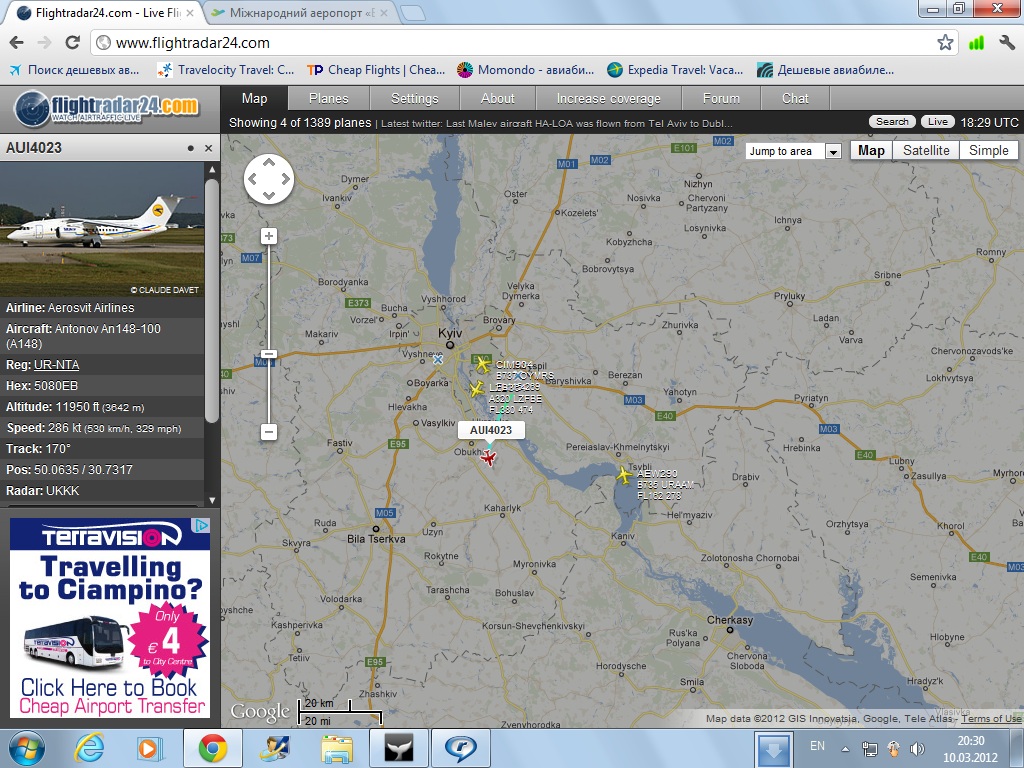The height and width of the screenshot is (768, 1024).
Task: Bookmark this page with the star icon
Action: [x=945, y=43]
